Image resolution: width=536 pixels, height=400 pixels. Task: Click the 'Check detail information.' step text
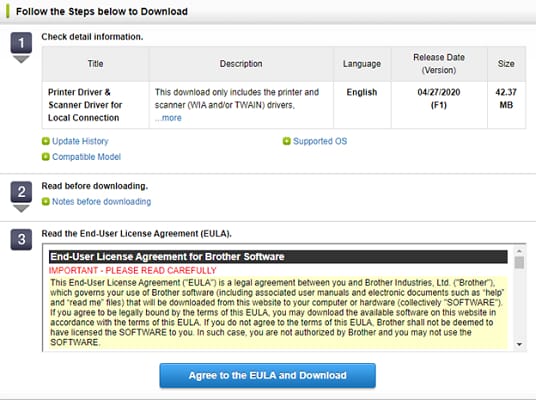pyautogui.click(x=92, y=37)
